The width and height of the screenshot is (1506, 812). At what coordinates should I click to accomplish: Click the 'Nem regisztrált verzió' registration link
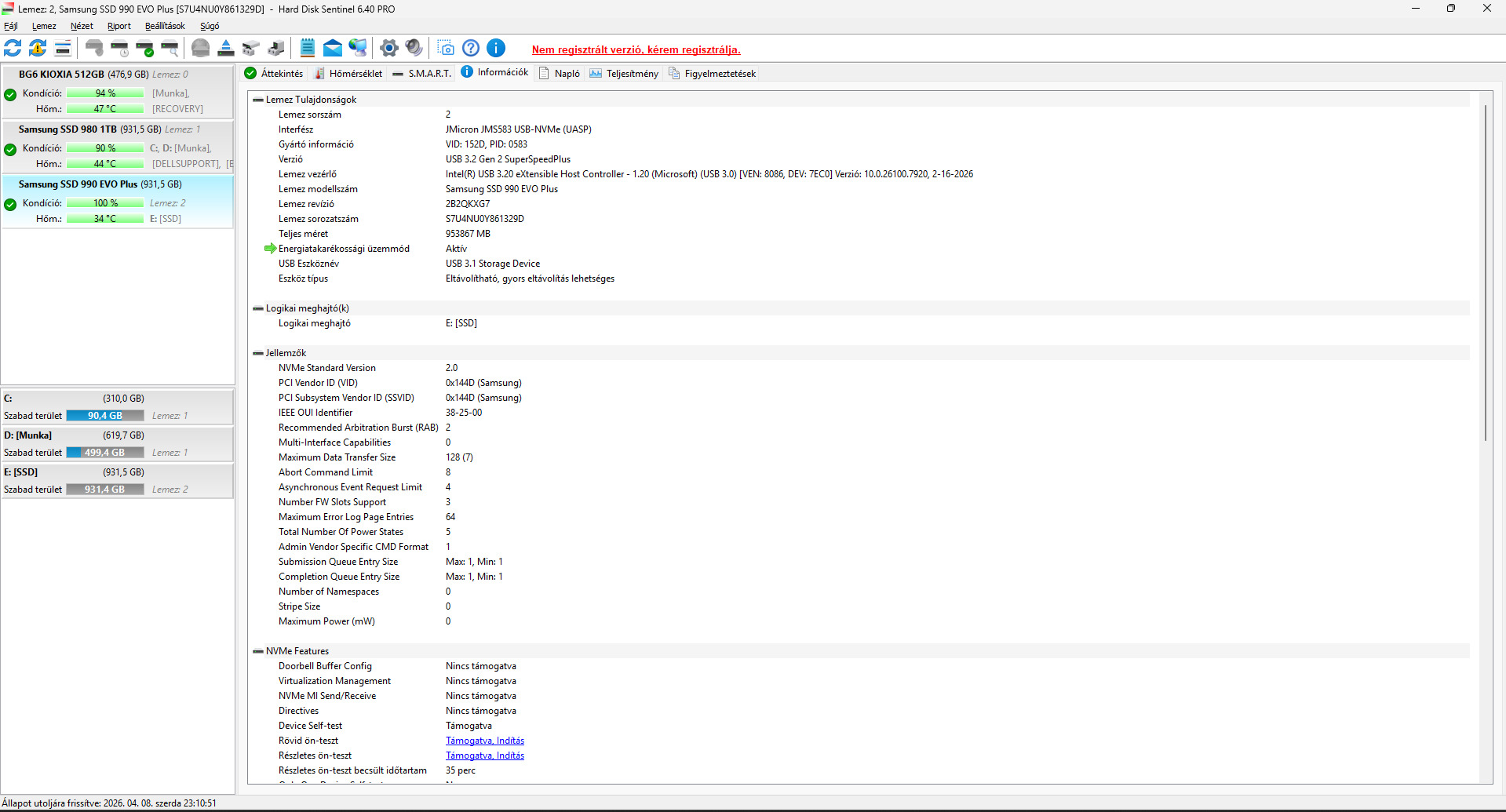click(636, 49)
